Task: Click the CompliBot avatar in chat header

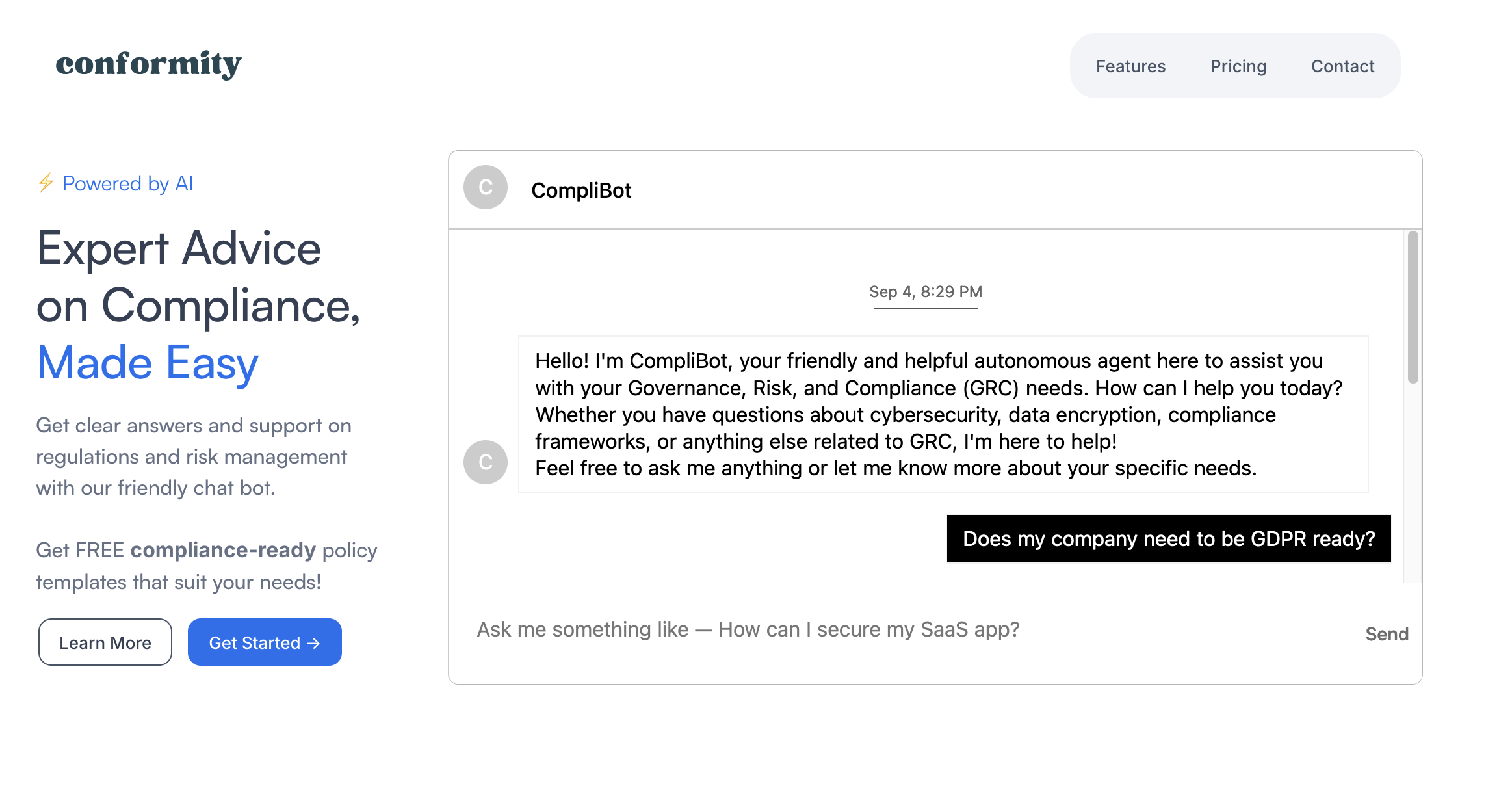Action: (485, 188)
